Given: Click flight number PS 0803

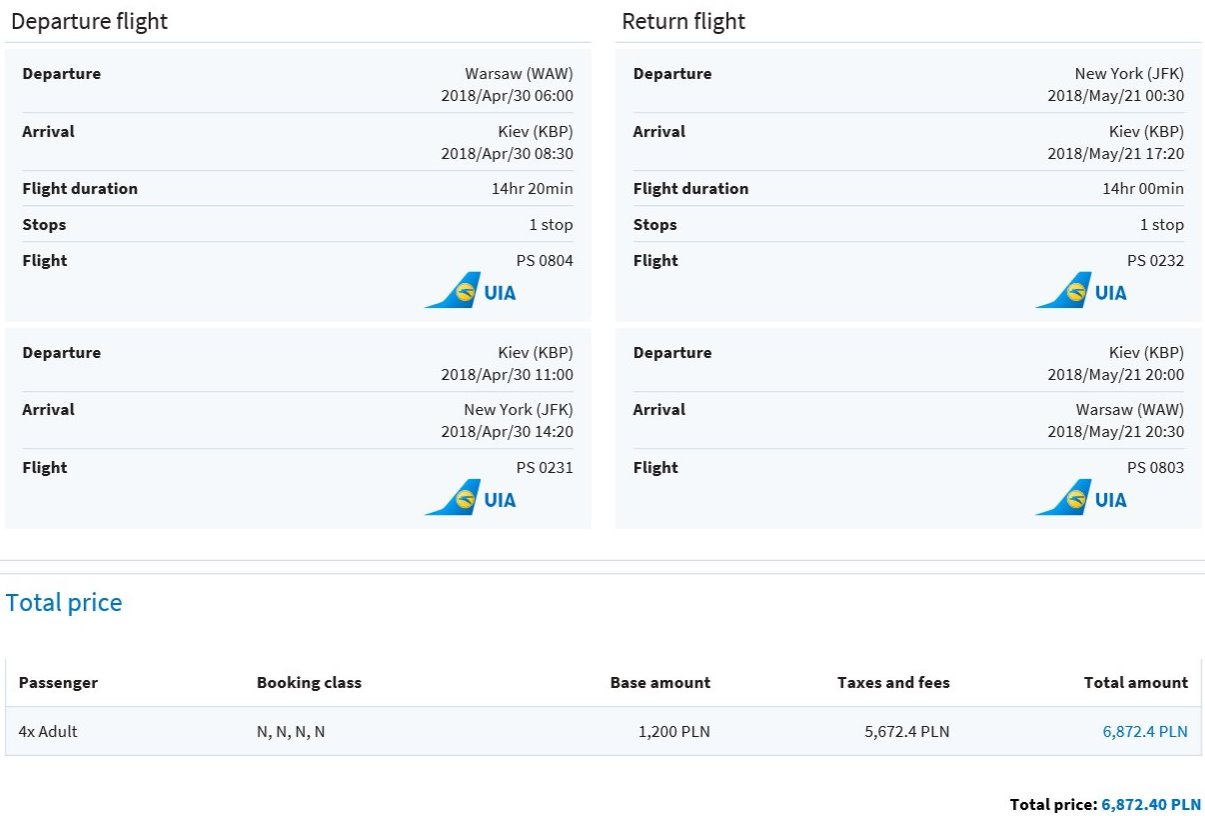Looking at the screenshot, I should pyautogui.click(x=1155, y=467).
